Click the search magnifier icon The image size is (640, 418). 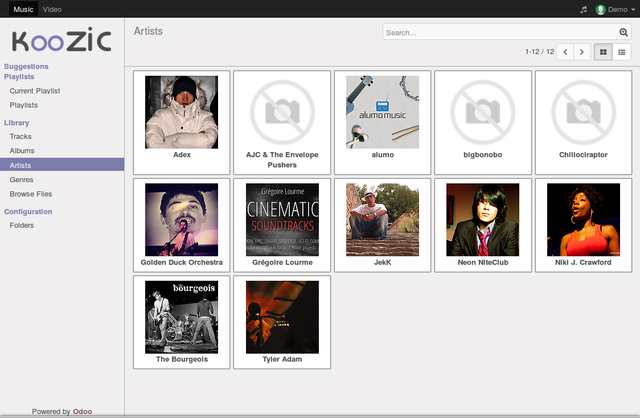pyautogui.click(x=623, y=32)
